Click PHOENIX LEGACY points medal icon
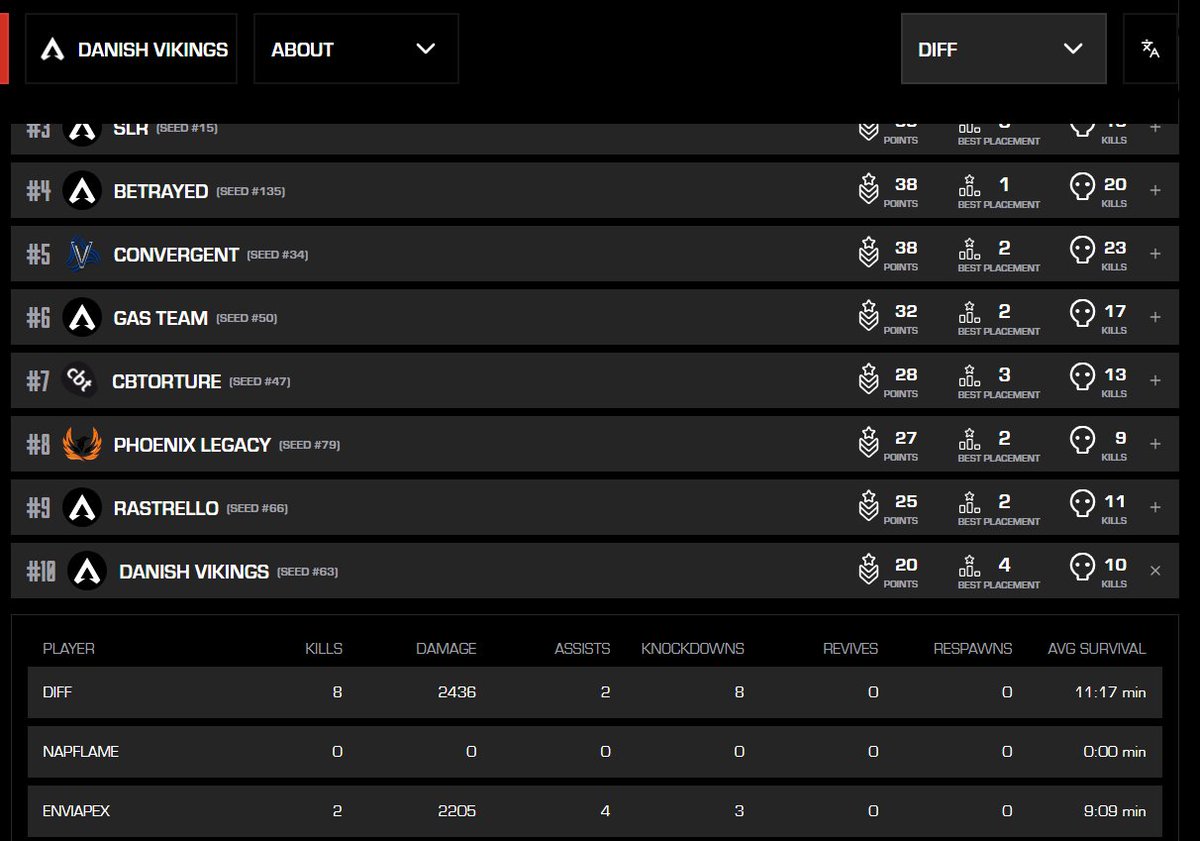 tap(868, 444)
